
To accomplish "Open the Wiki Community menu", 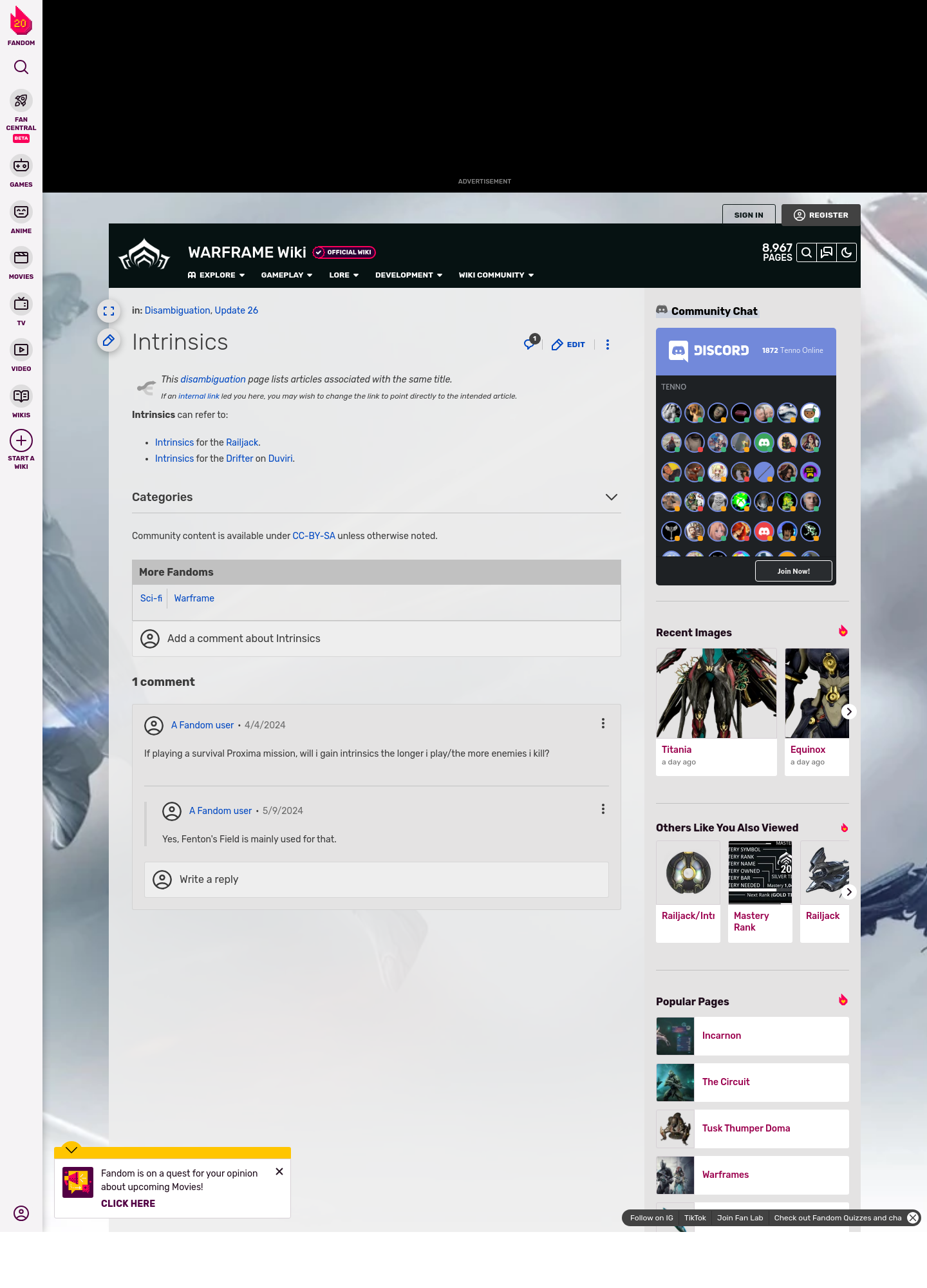I will 496,275.
